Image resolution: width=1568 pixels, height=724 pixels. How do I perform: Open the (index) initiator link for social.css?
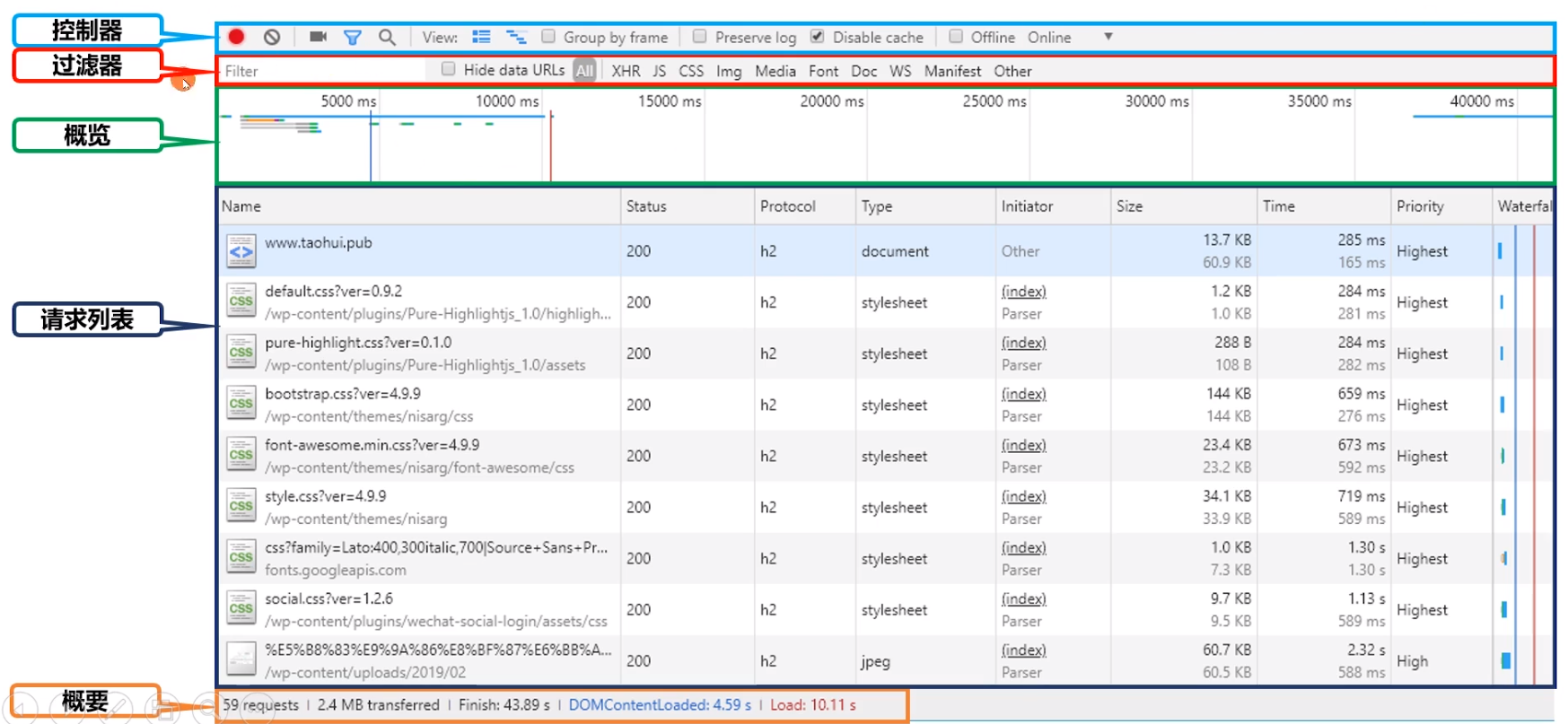click(x=1023, y=598)
